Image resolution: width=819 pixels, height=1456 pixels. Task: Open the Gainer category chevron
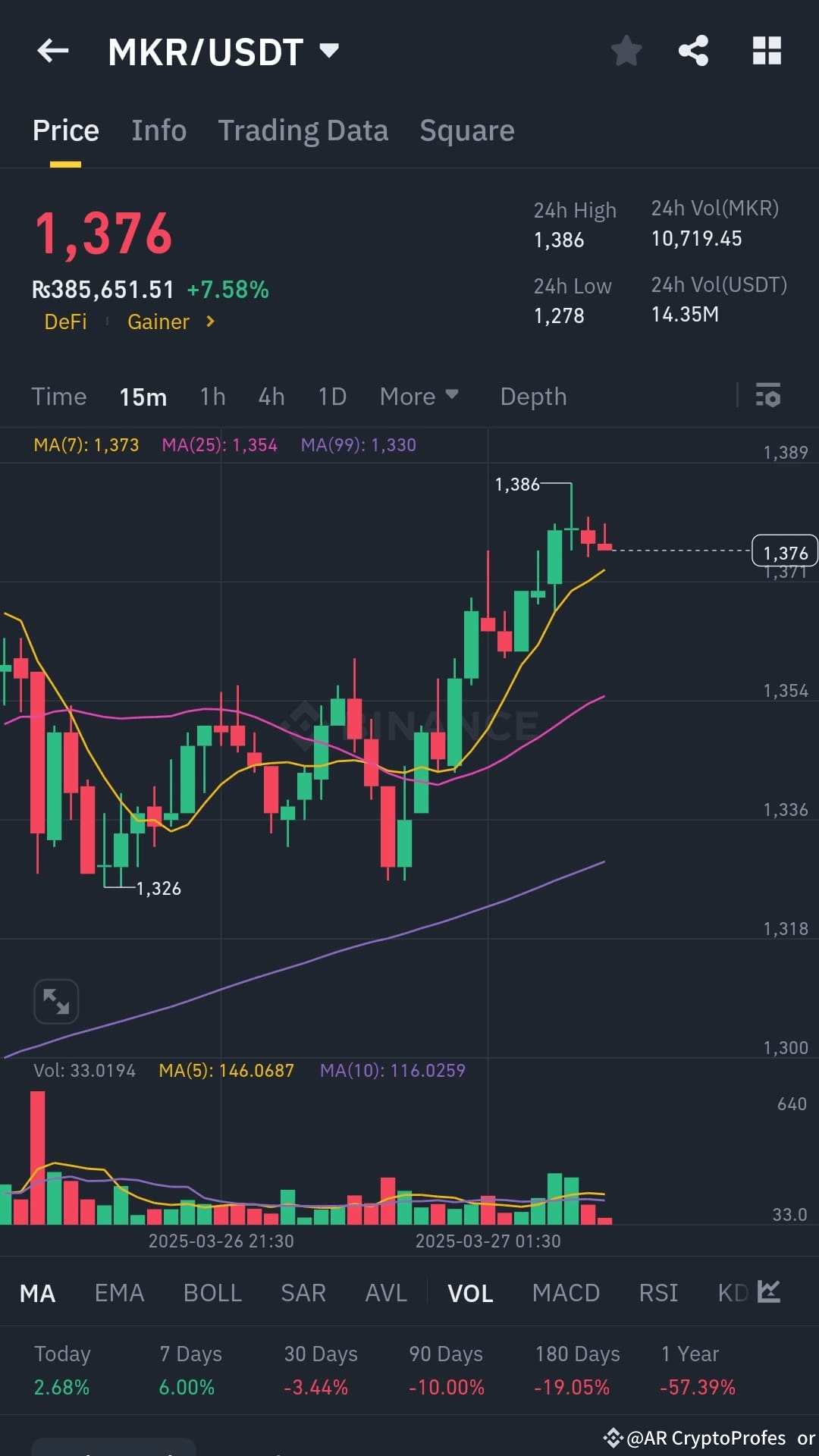pos(209,322)
